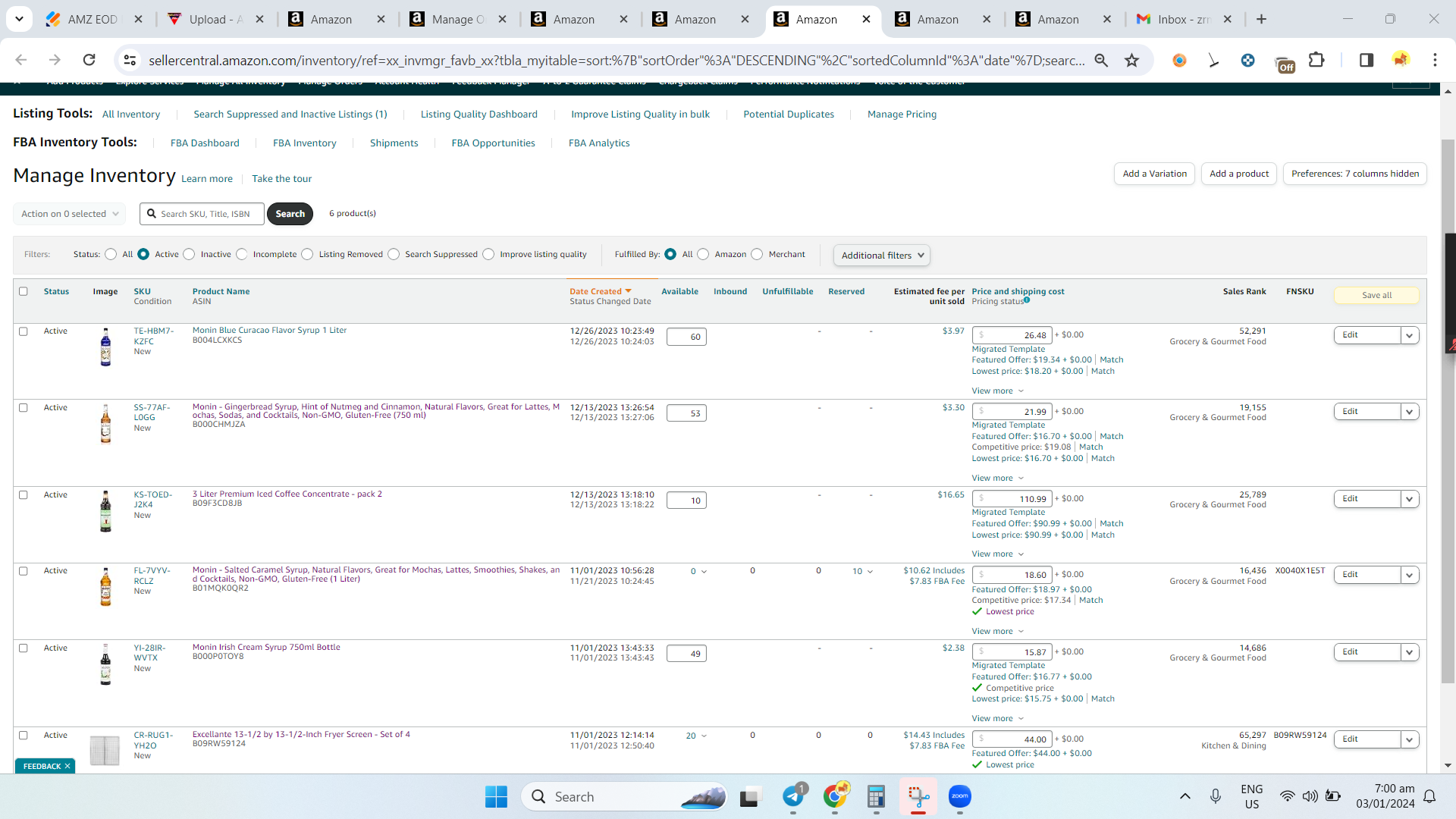Open the tab search dropdown arrow
This screenshot has height=819, width=1456.
19,19
